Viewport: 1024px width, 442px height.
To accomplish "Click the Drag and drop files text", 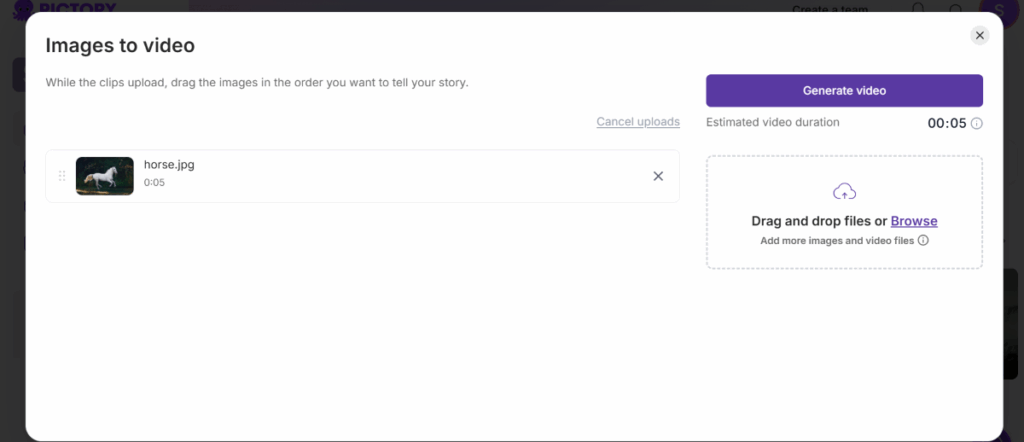I will pos(819,221).
